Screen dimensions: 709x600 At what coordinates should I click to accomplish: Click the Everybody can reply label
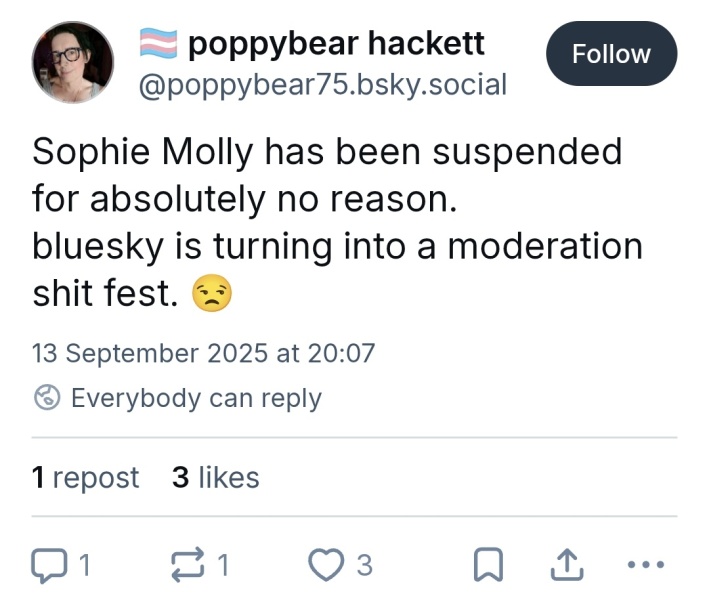(x=196, y=398)
